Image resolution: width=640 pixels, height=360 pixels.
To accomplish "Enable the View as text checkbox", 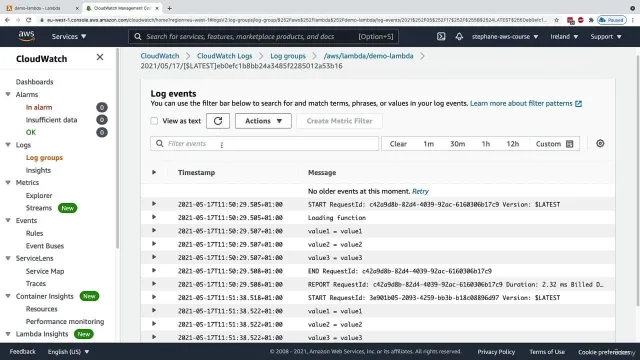I will 154,121.
